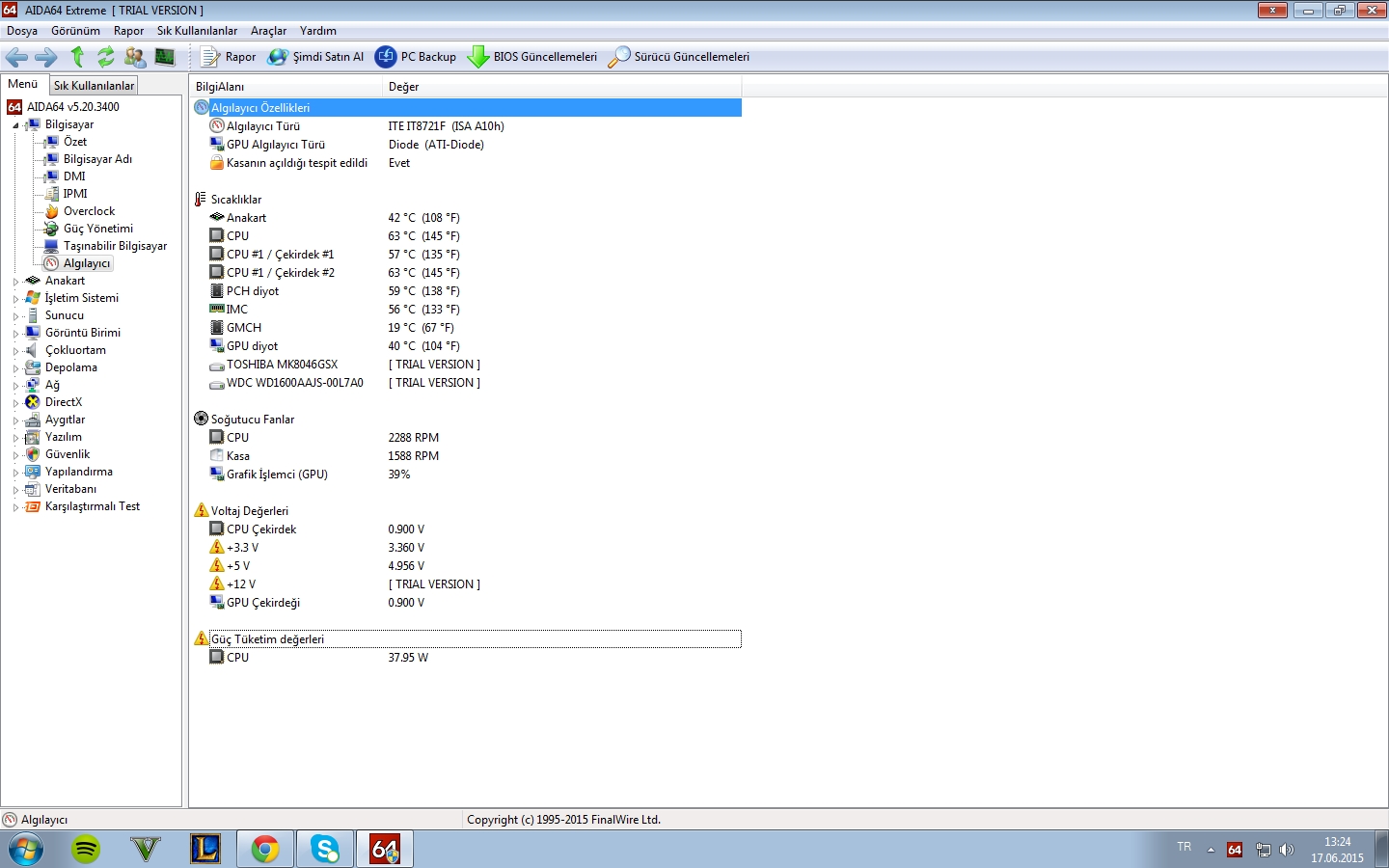Viewport: 1389px width, 868px height.
Task: Switch to the Menü tab
Action: click(23, 84)
